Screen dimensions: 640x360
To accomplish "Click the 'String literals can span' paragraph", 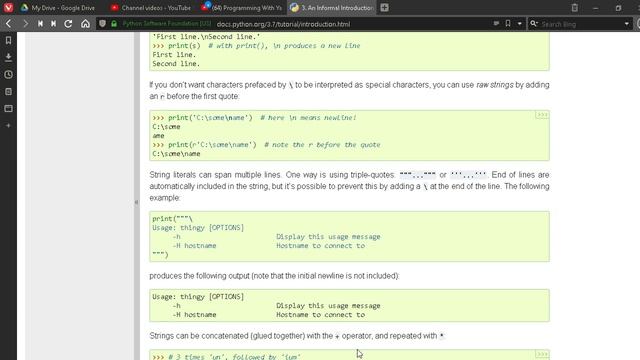I will pos(349,186).
